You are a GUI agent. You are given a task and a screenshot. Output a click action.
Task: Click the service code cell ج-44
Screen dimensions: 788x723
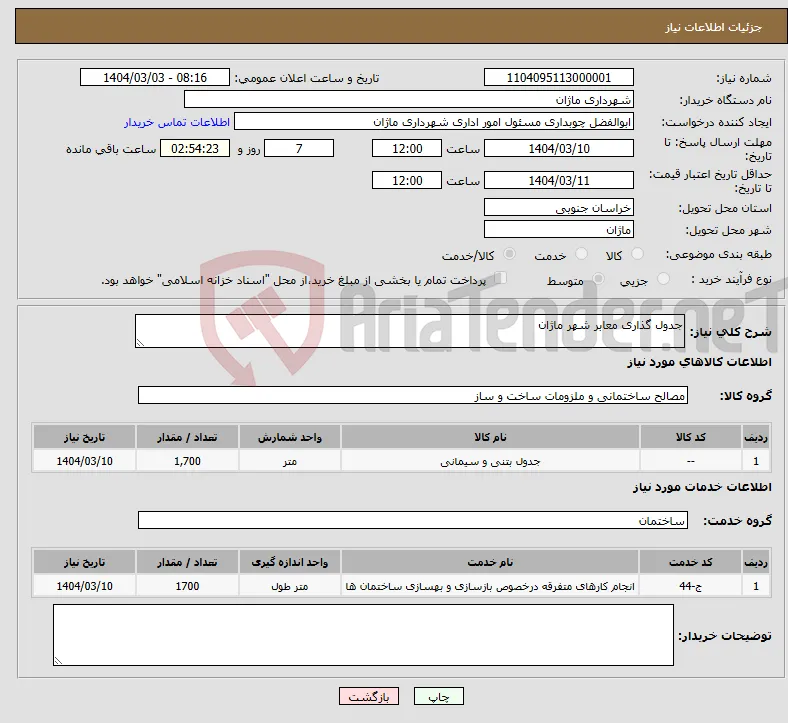tap(691, 586)
